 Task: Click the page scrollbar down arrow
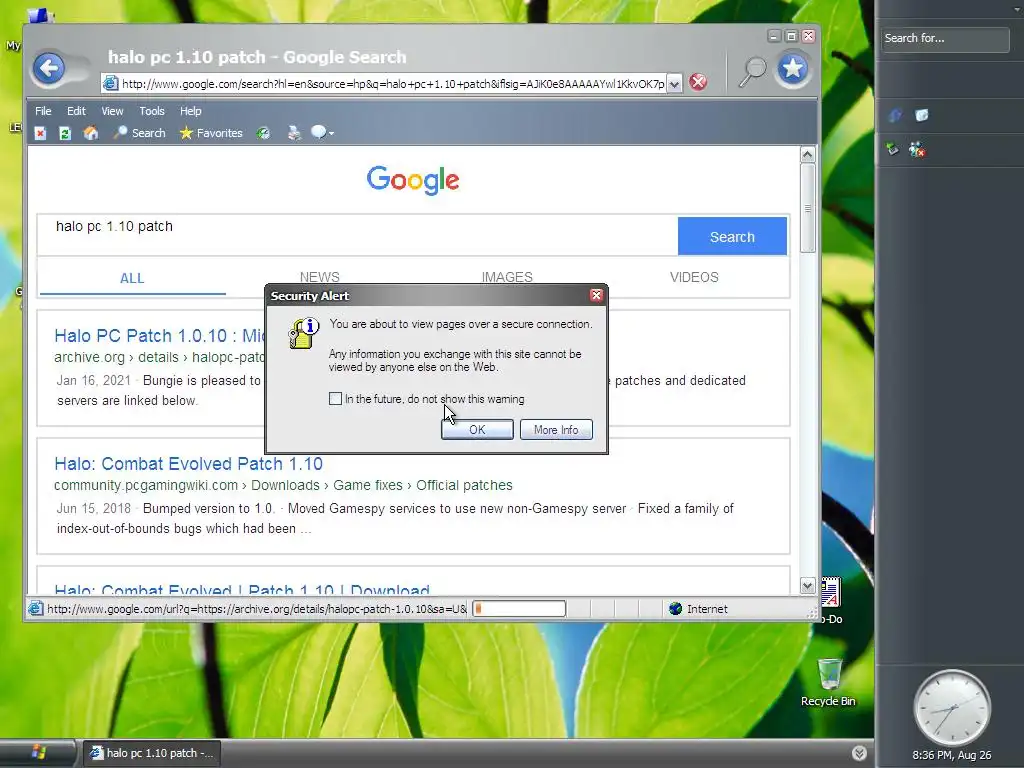coord(807,586)
